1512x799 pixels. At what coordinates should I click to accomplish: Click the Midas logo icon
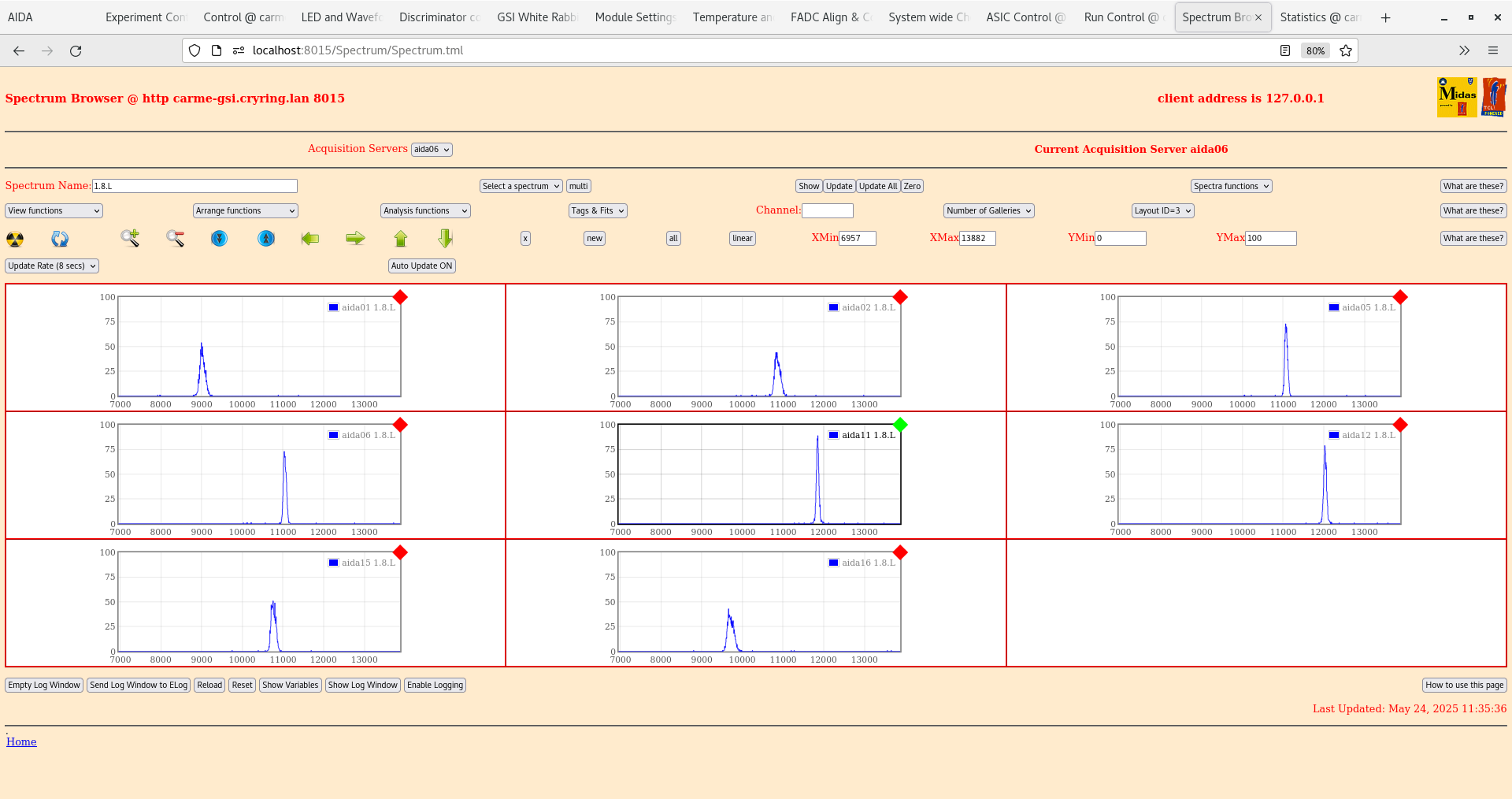(1457, 96)
